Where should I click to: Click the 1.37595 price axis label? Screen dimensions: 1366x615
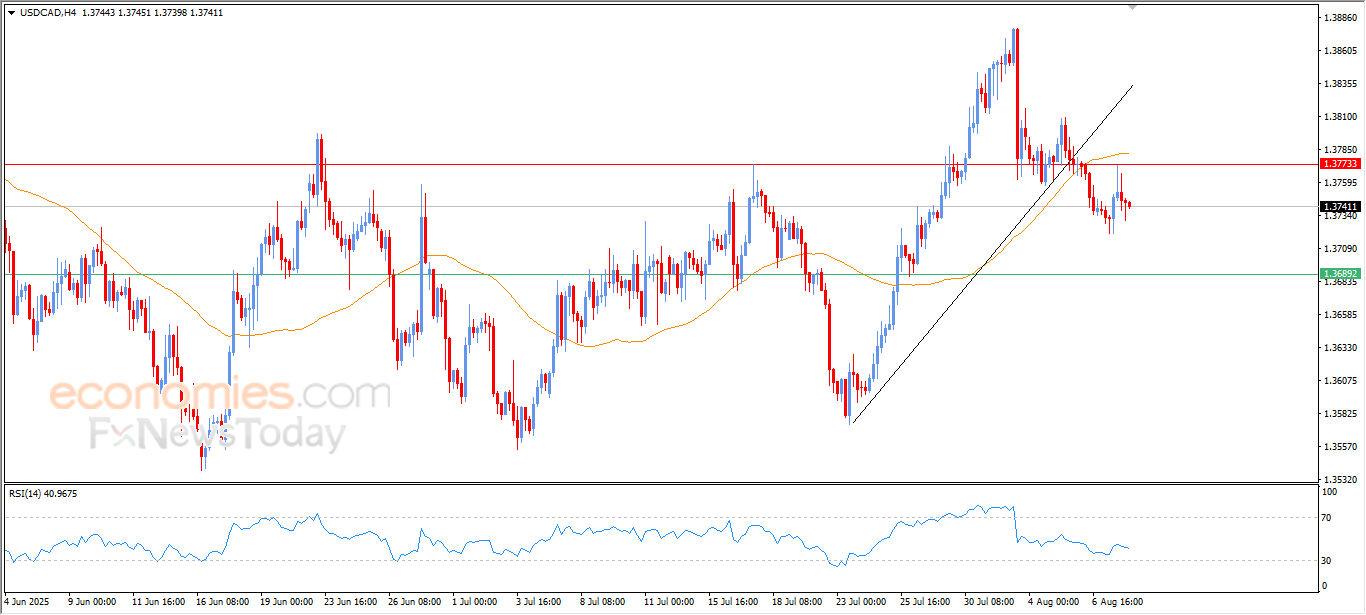(x=1340, y=183)
